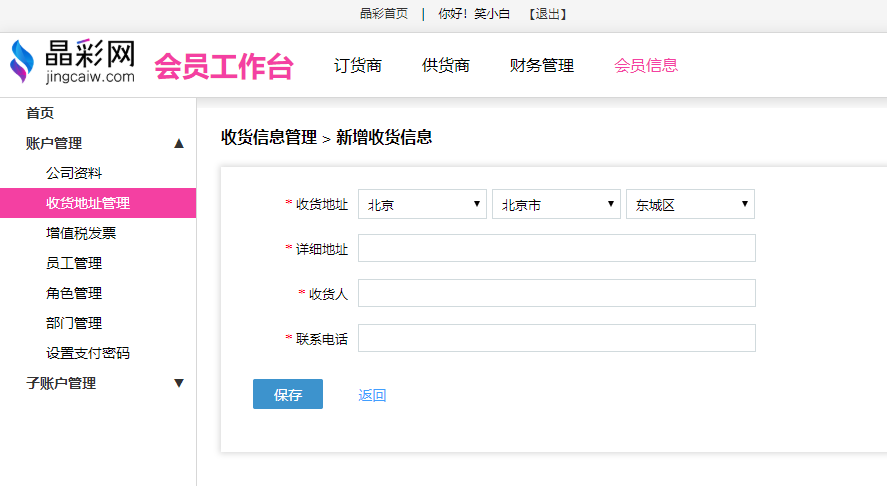Expand the 子账户管理 section arrow
Screen dimensions: 887x486
[179, 383]
